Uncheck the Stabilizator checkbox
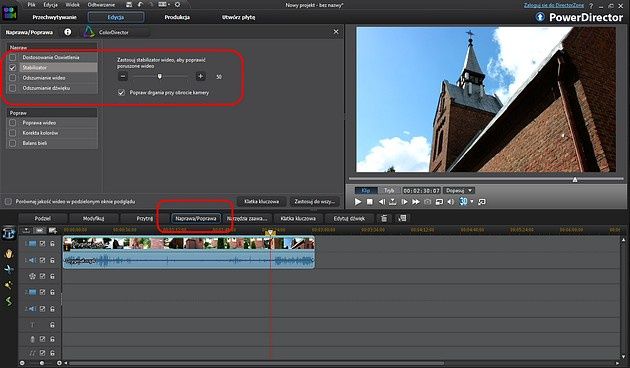 [12, 67]
